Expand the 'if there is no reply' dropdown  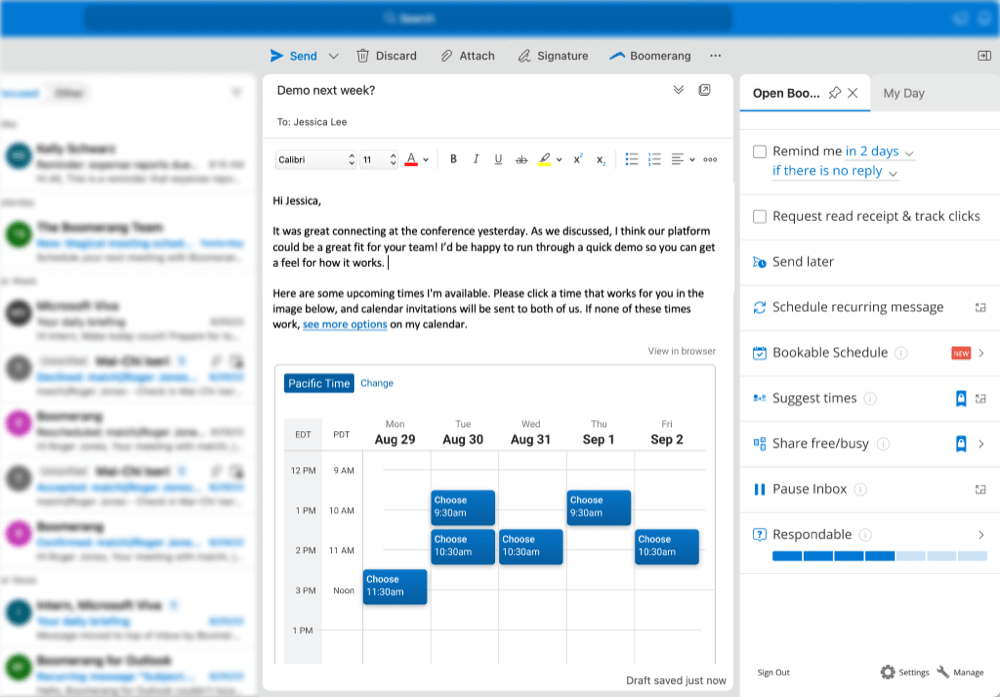pyautogui.click(x=835, y=172)
